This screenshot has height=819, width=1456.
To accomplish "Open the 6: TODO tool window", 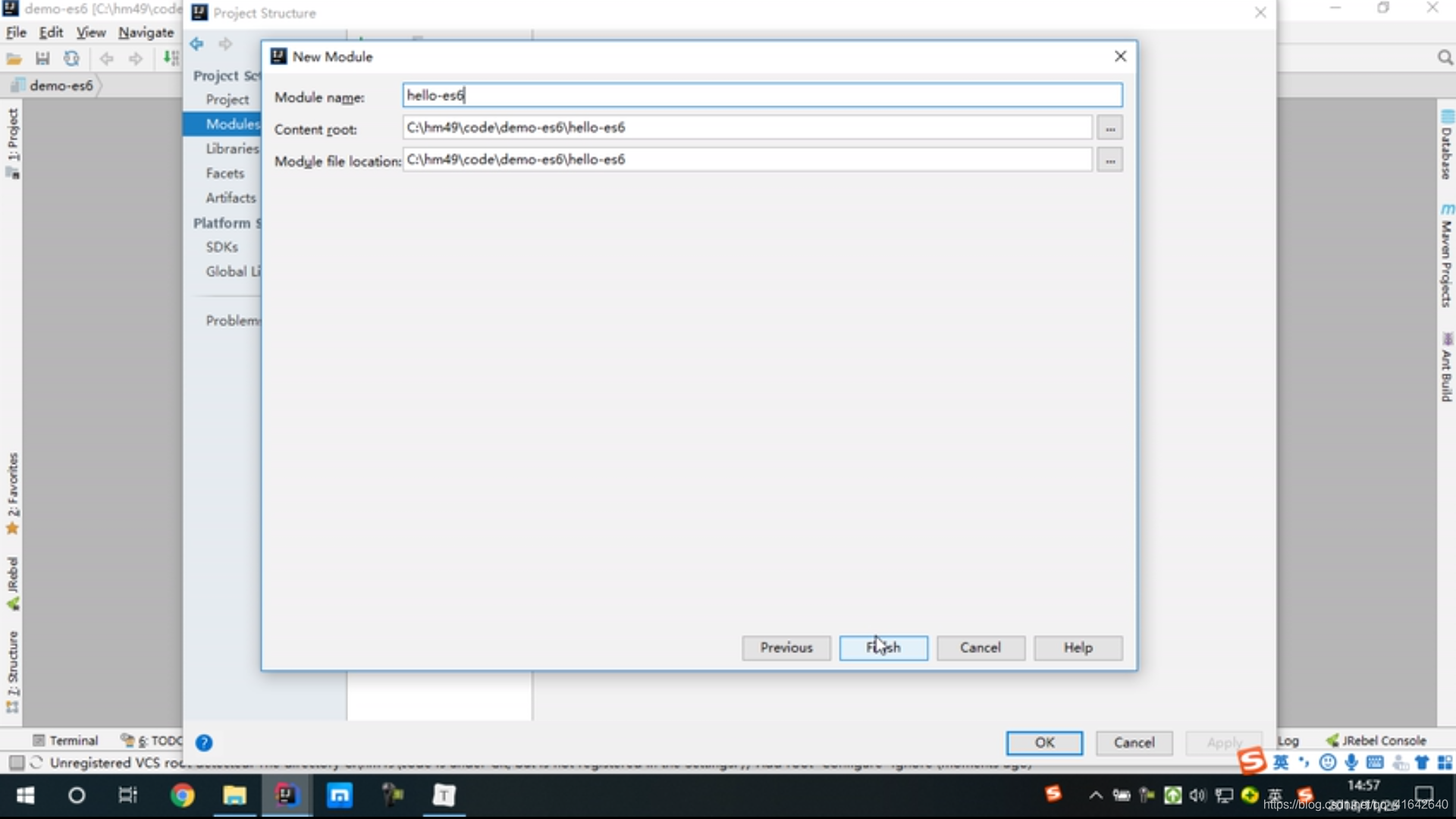I will tap(152, 740).
